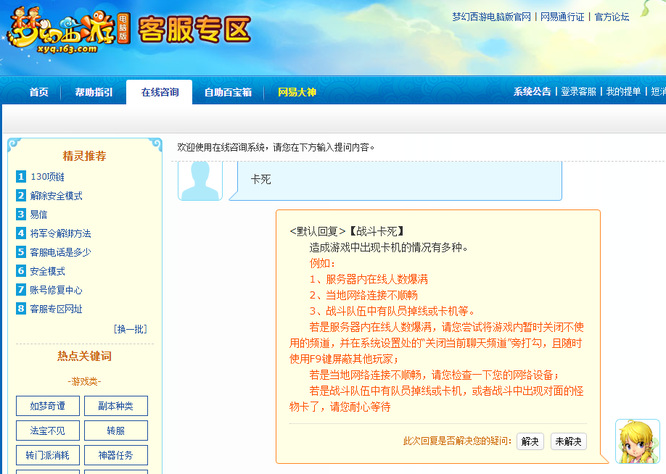Select recommended item 易信
Screen dimensions: 666x474
[x=39, y=214]
